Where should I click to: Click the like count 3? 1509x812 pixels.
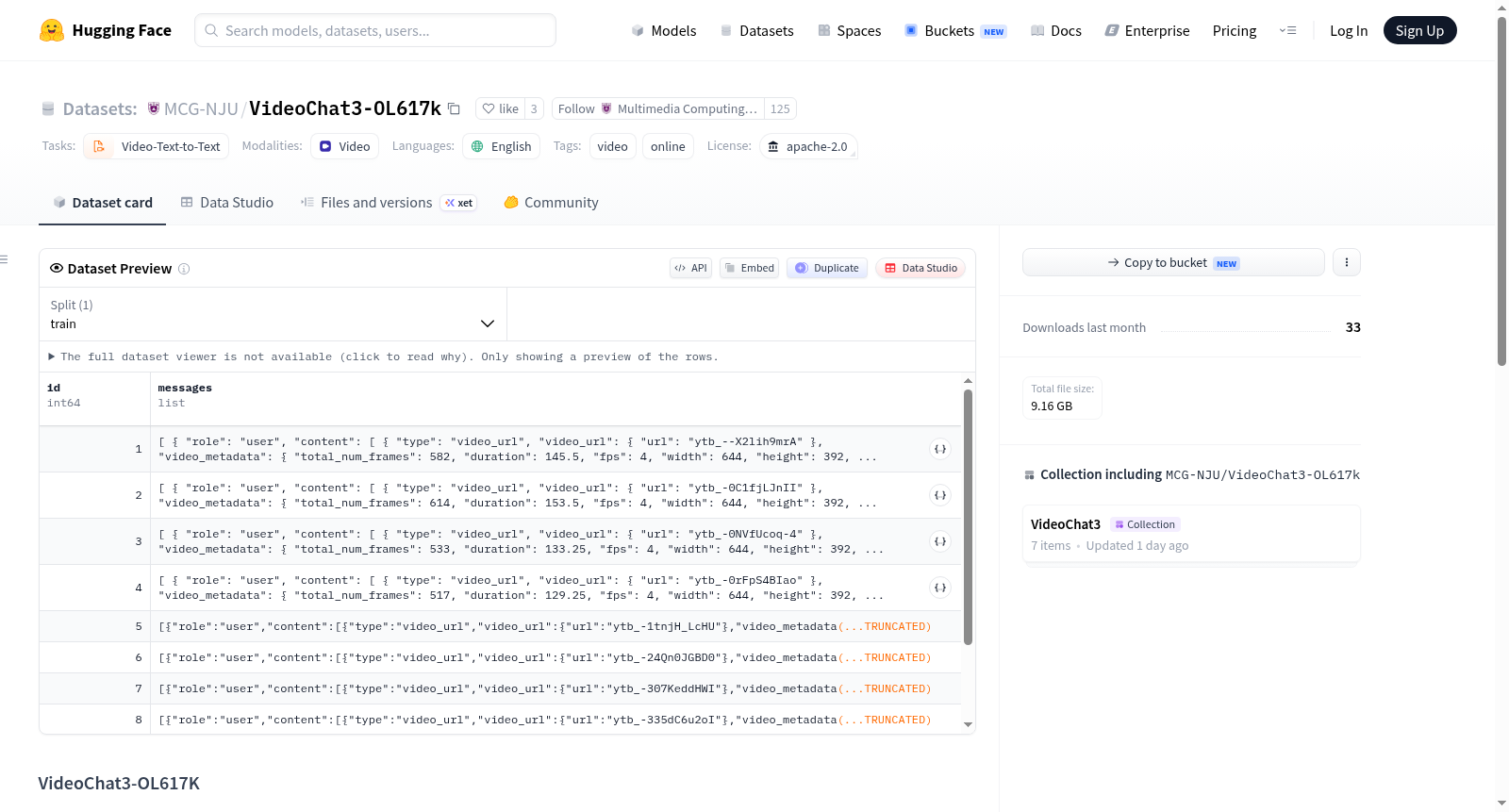pyautogui.click(x=534, y=108)
